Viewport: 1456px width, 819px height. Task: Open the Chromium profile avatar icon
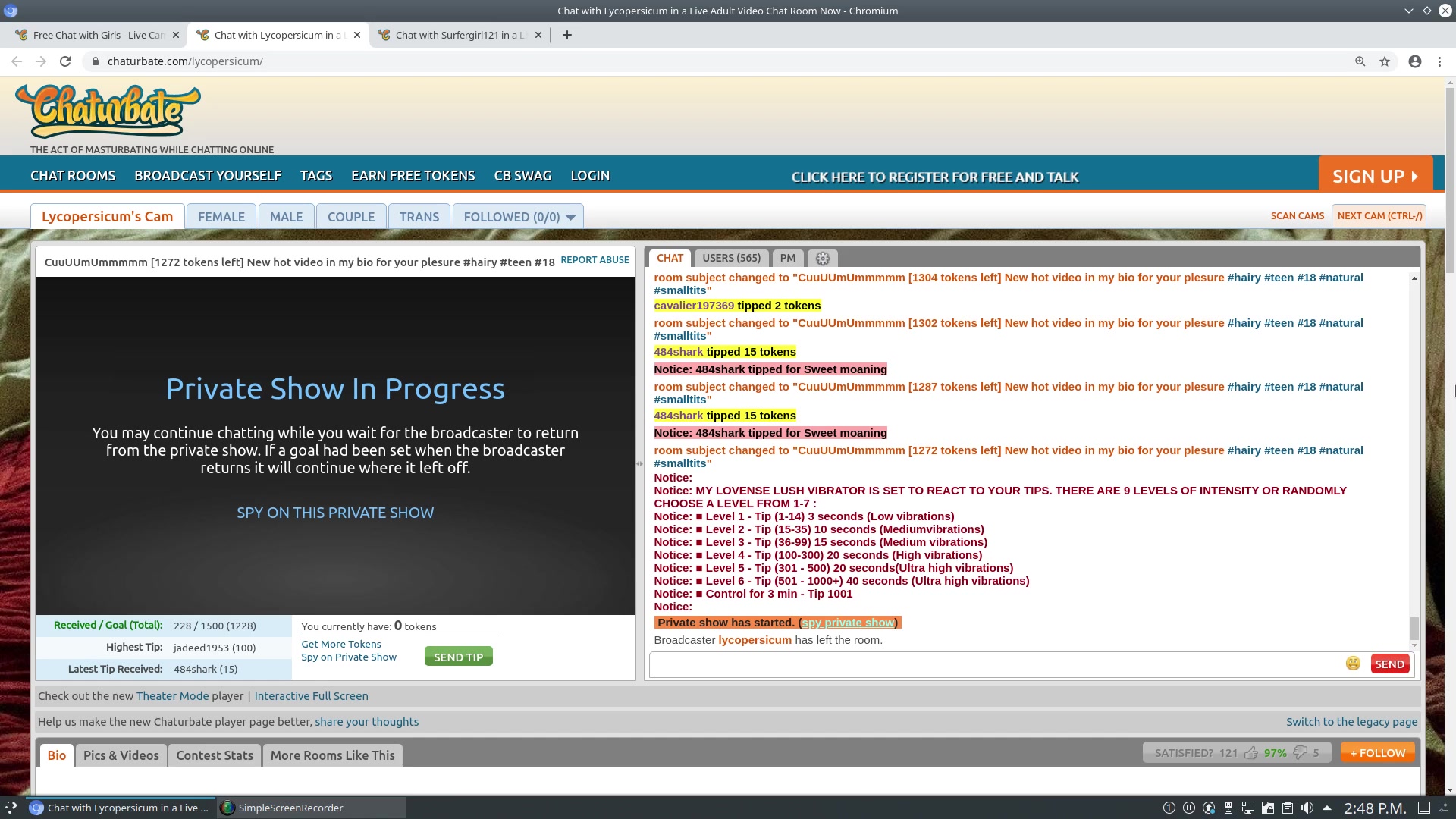[x=1414, y=61]
